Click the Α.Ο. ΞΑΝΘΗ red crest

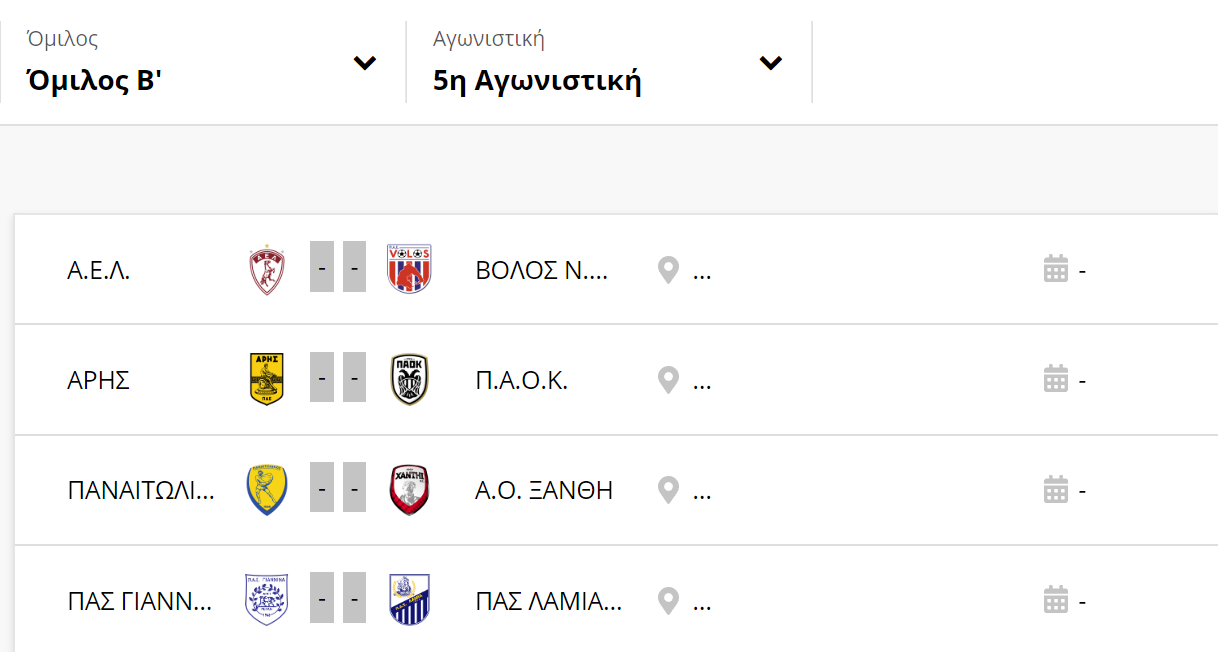click(x=409, y=490)
